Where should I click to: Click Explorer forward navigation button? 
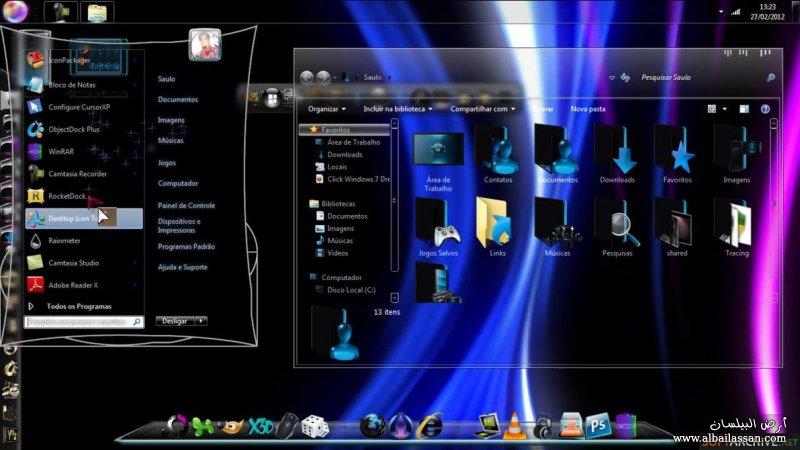323,78
